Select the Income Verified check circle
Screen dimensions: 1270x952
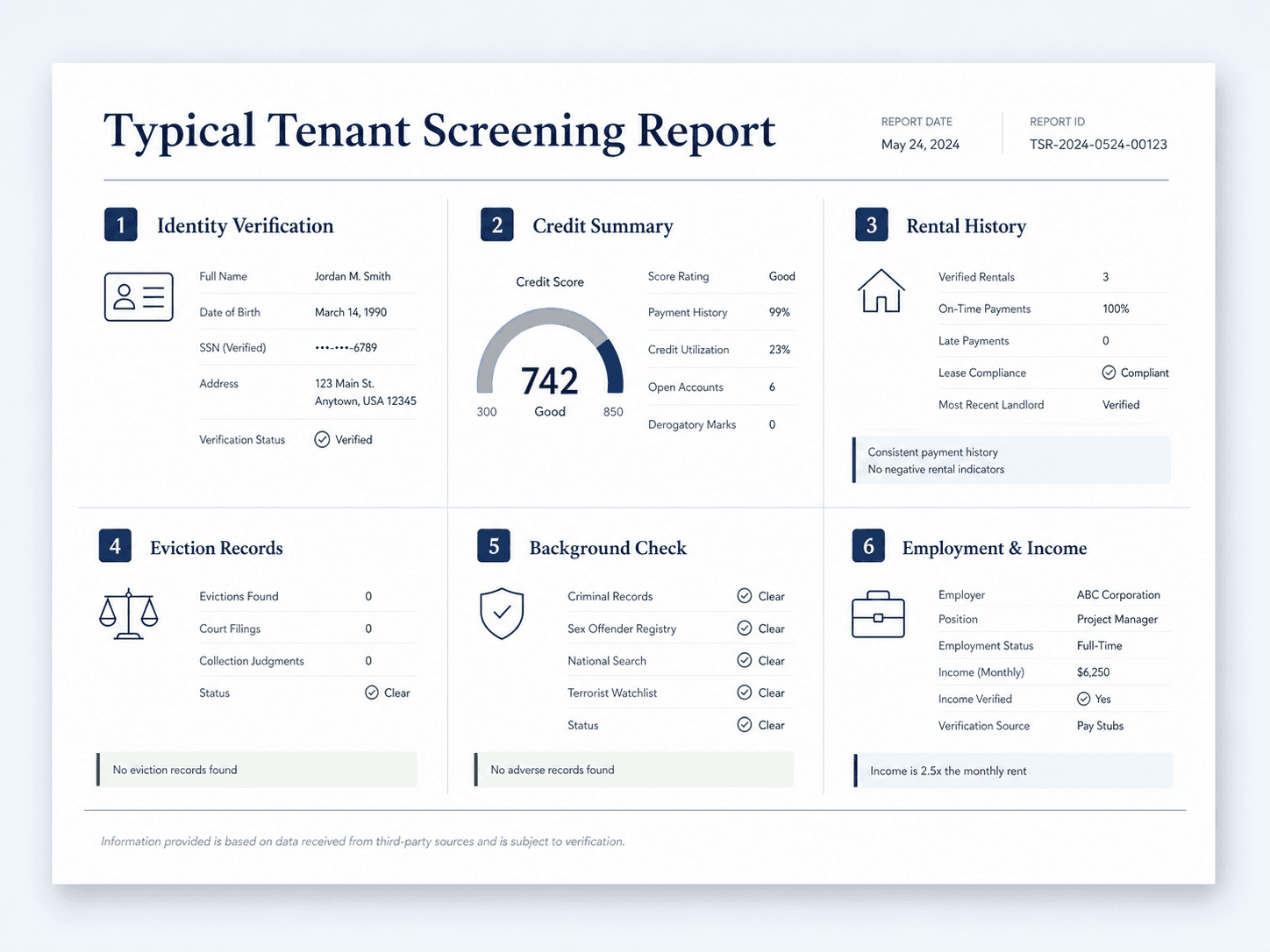1084,699
